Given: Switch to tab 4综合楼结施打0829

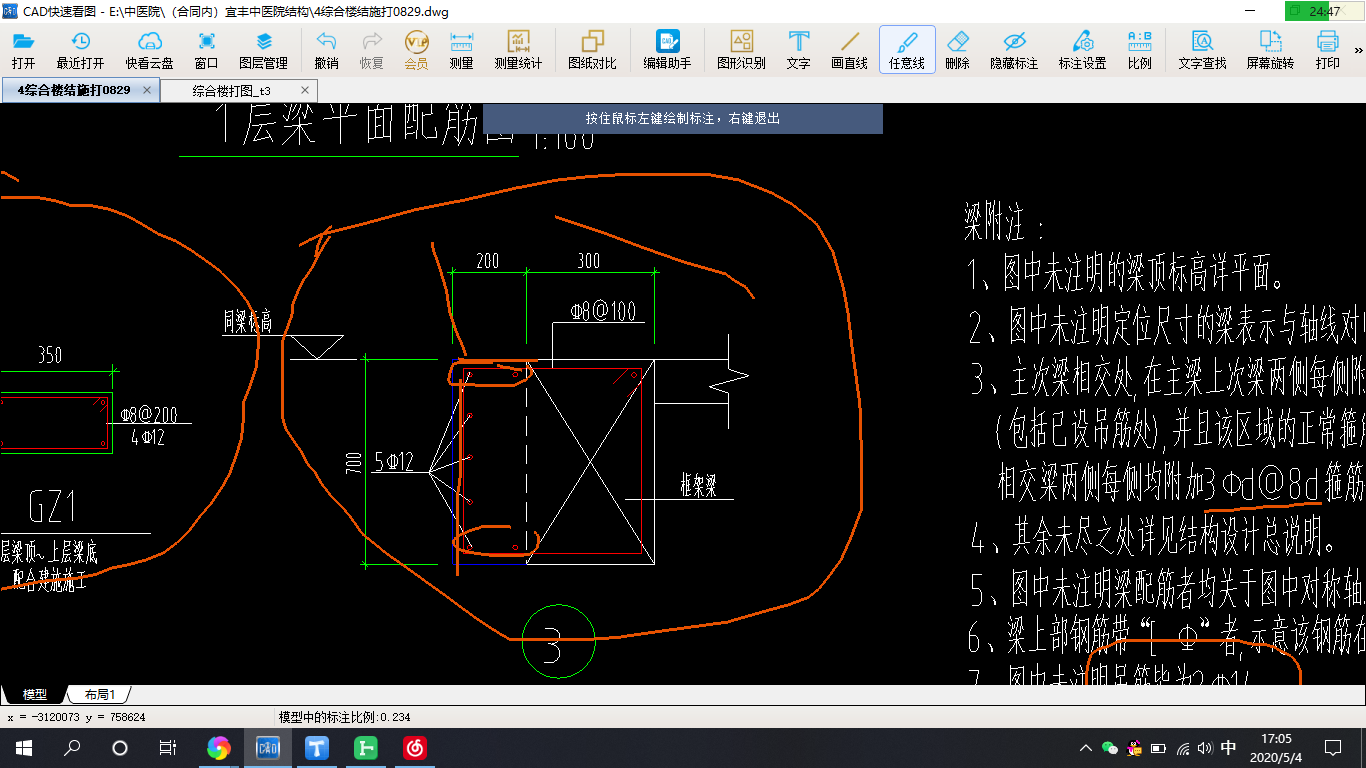Looking at the screenshot, I should [74, 90].
